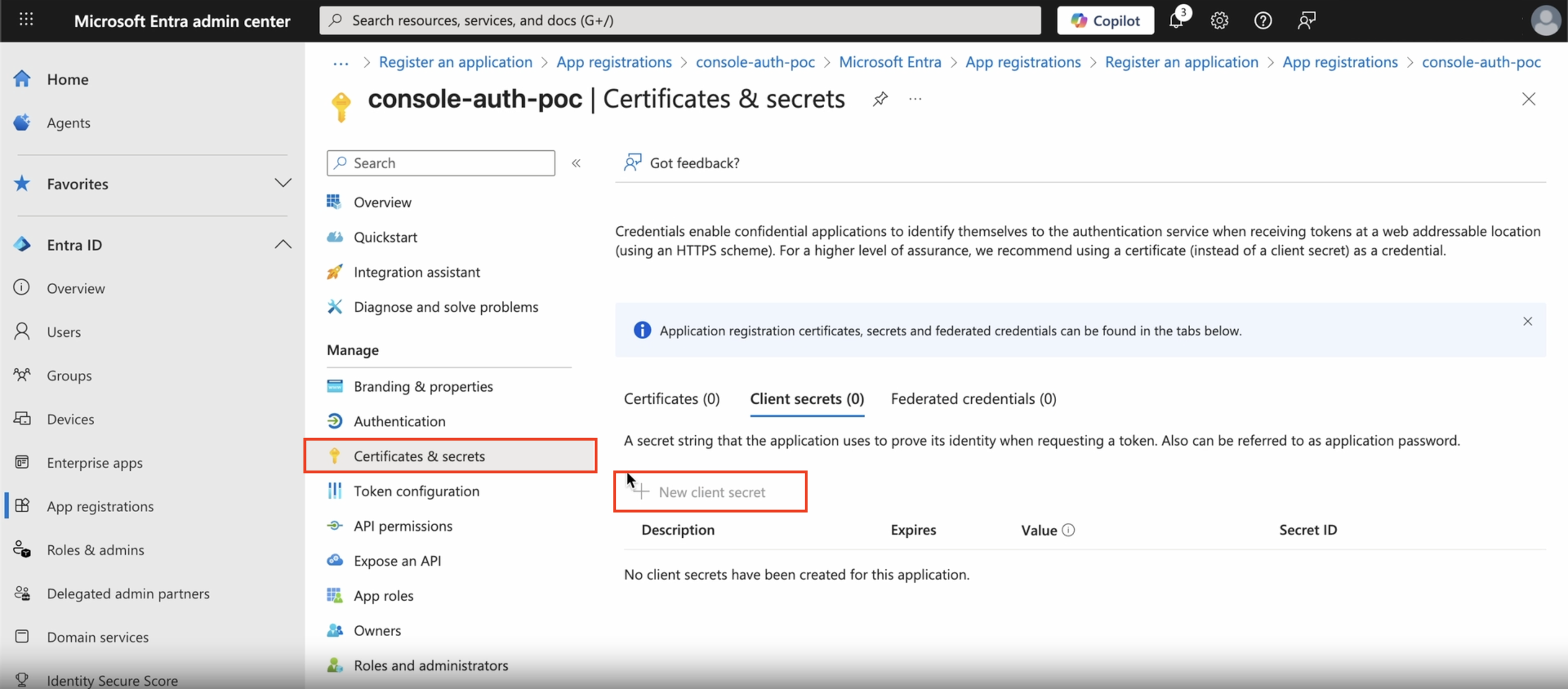Screen dimensions: 1568x689
Task: Open the app launcher grid icon
Action: point(26,20)
